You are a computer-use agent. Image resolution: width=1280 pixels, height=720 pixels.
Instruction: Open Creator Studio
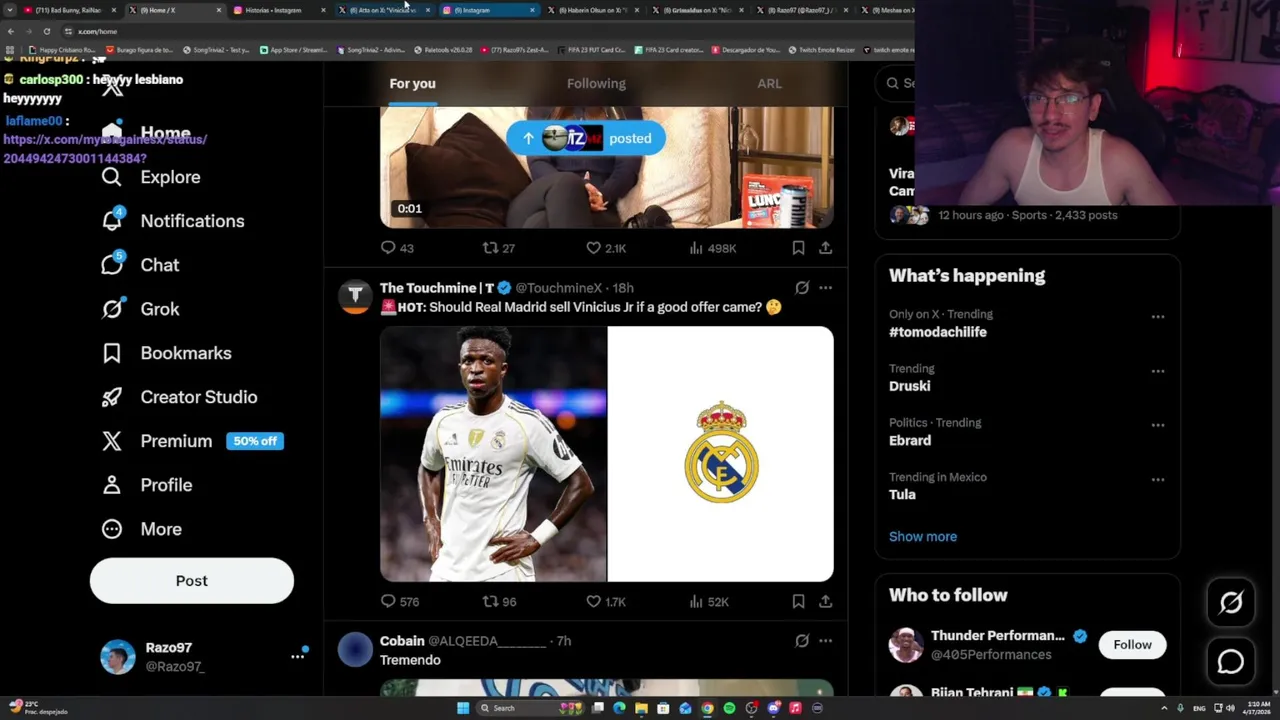pos(179,397)
